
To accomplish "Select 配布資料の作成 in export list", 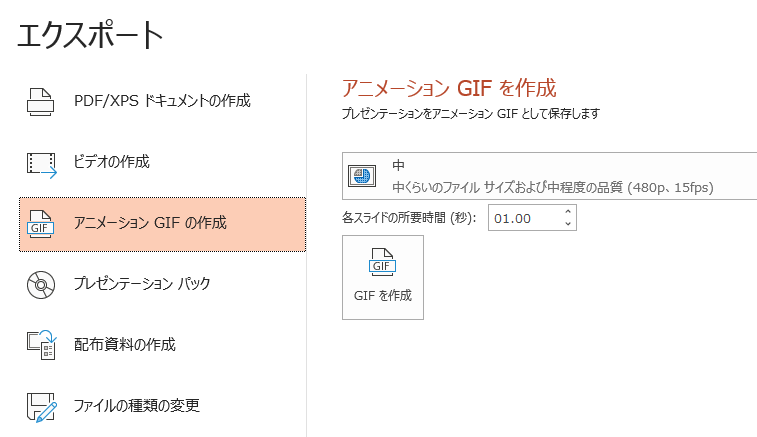I will point(124,345).
